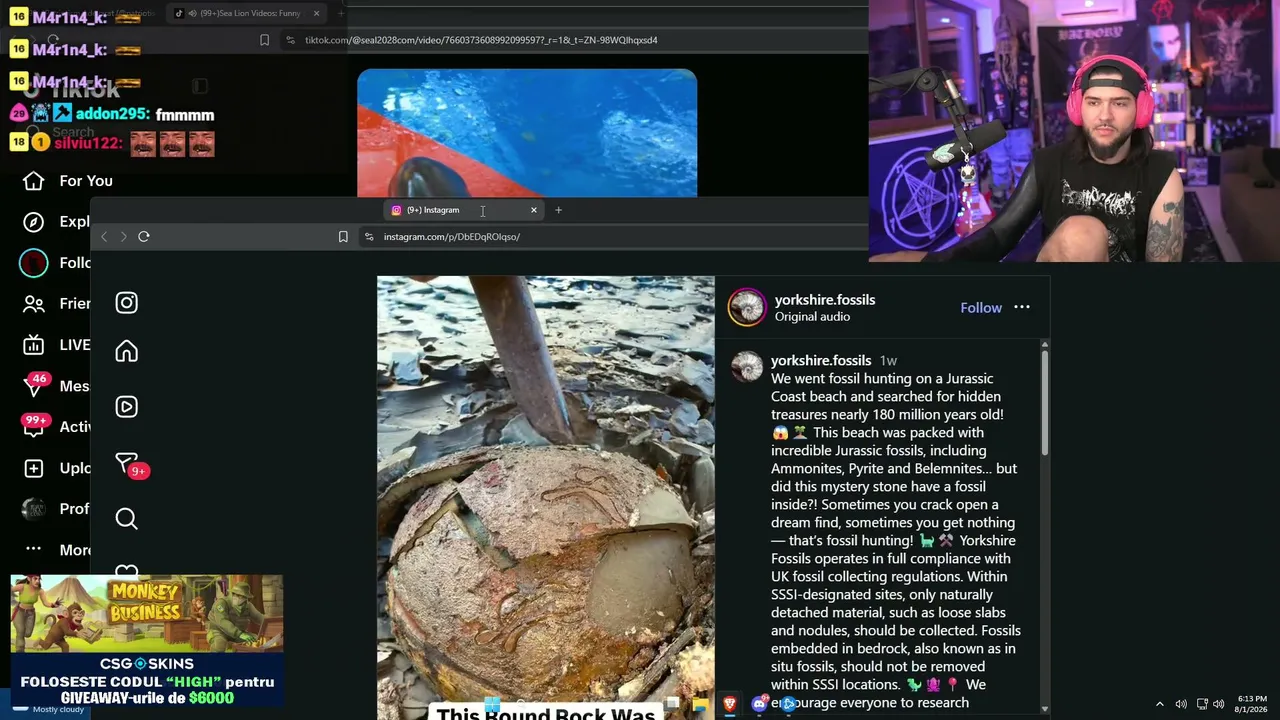Open a new tab beside Instagram tab
Viewport: 1280px width, 720px height.
[559, 210]
